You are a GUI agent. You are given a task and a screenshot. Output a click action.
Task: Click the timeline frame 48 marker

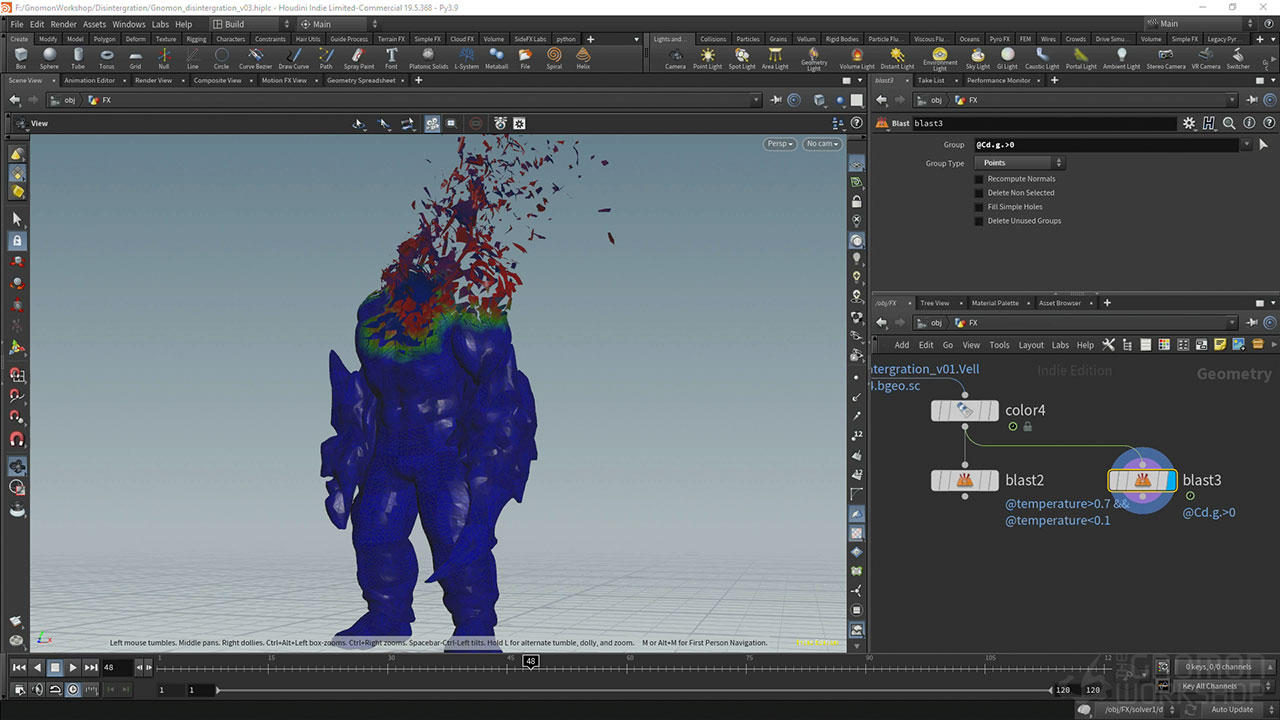pyautogui.click(x=531, y=662)
